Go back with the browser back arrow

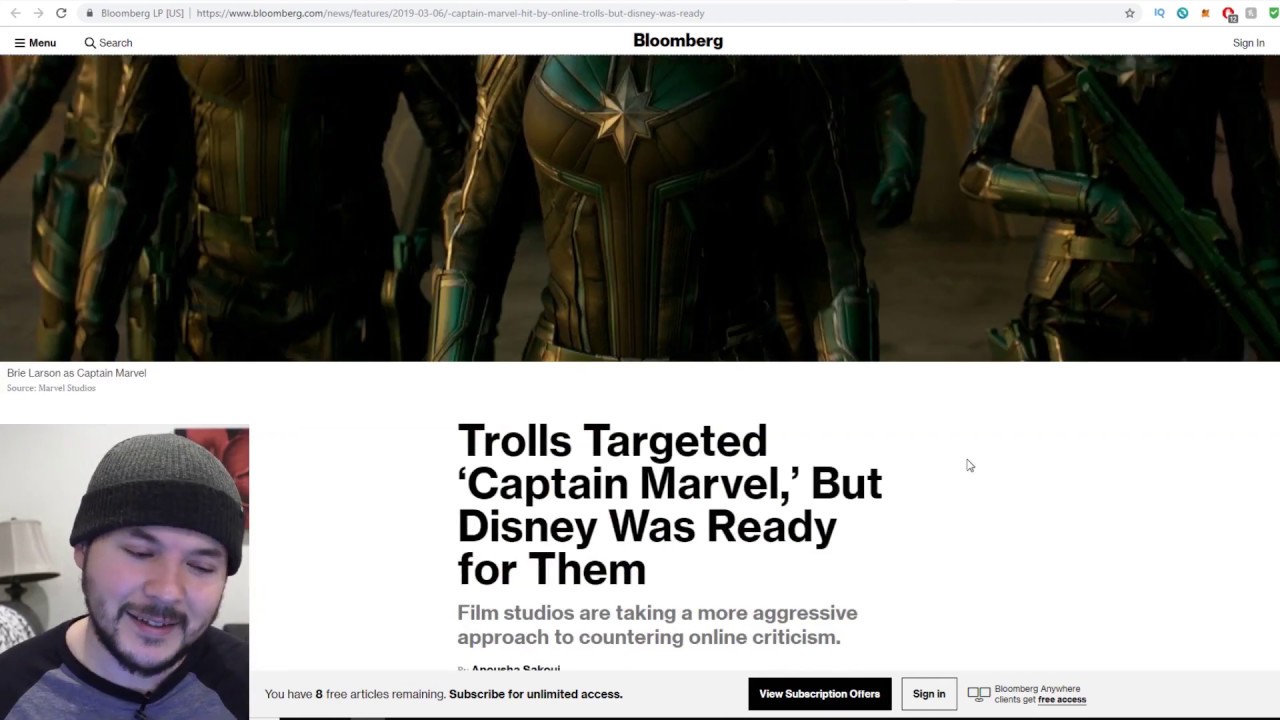click(15, 13)
